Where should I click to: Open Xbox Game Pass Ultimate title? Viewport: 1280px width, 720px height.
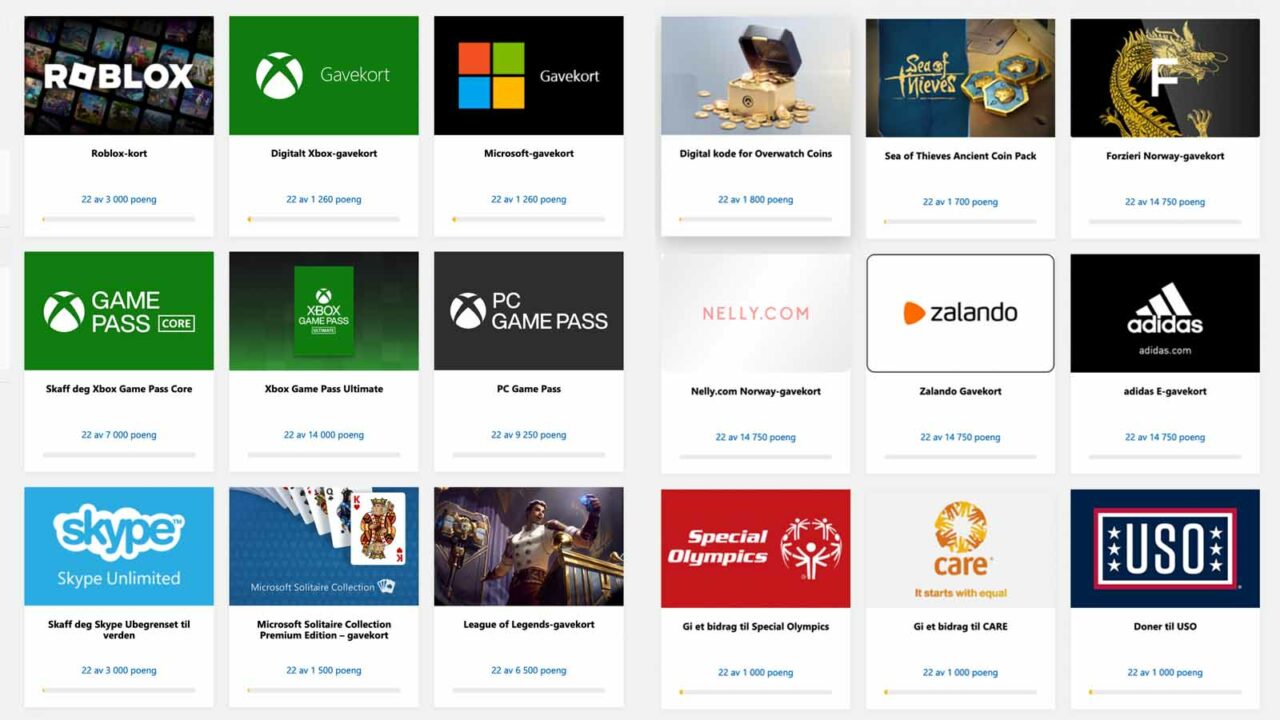click(324, 389)
